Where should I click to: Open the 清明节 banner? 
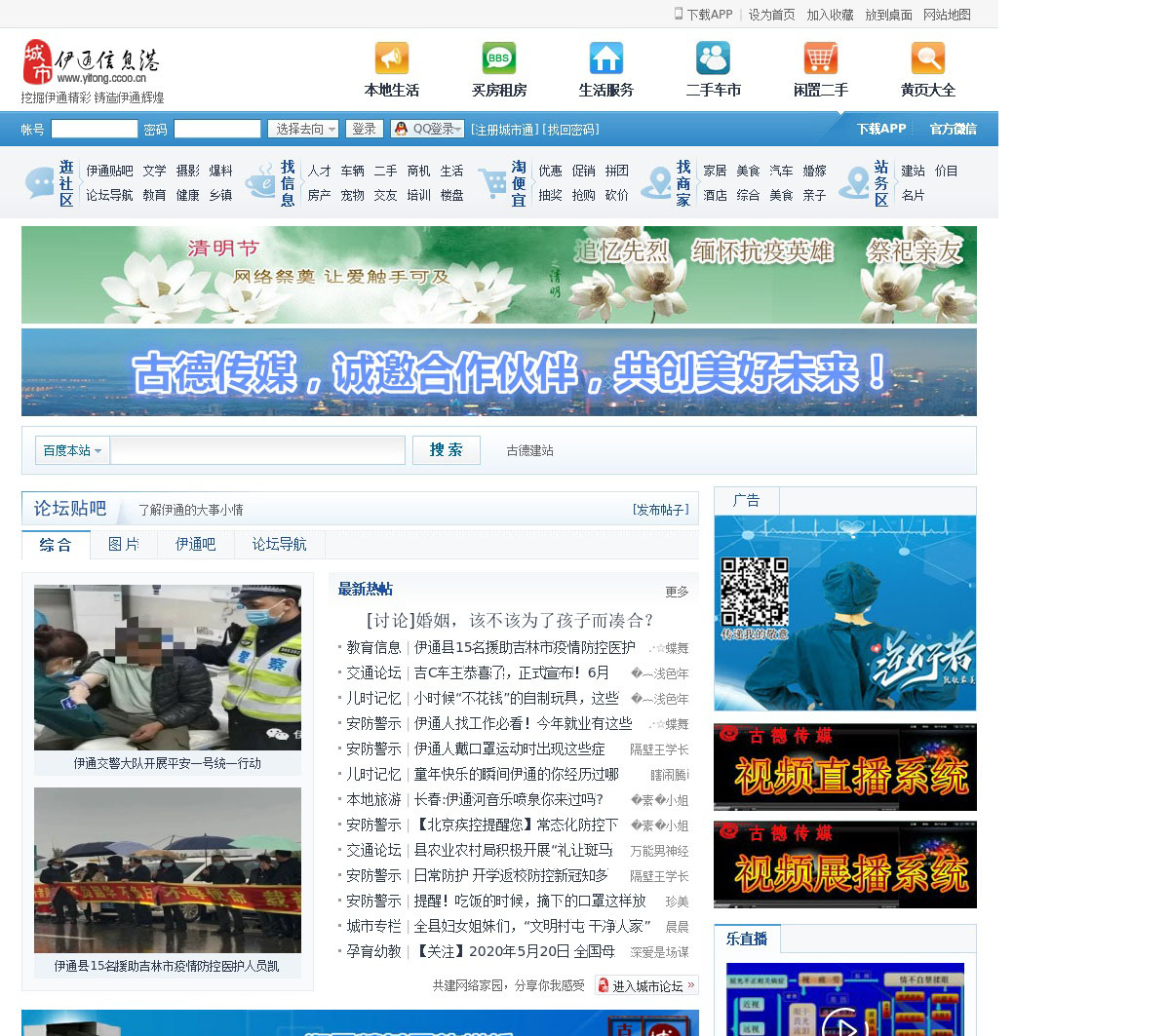(x=499, y=275)
